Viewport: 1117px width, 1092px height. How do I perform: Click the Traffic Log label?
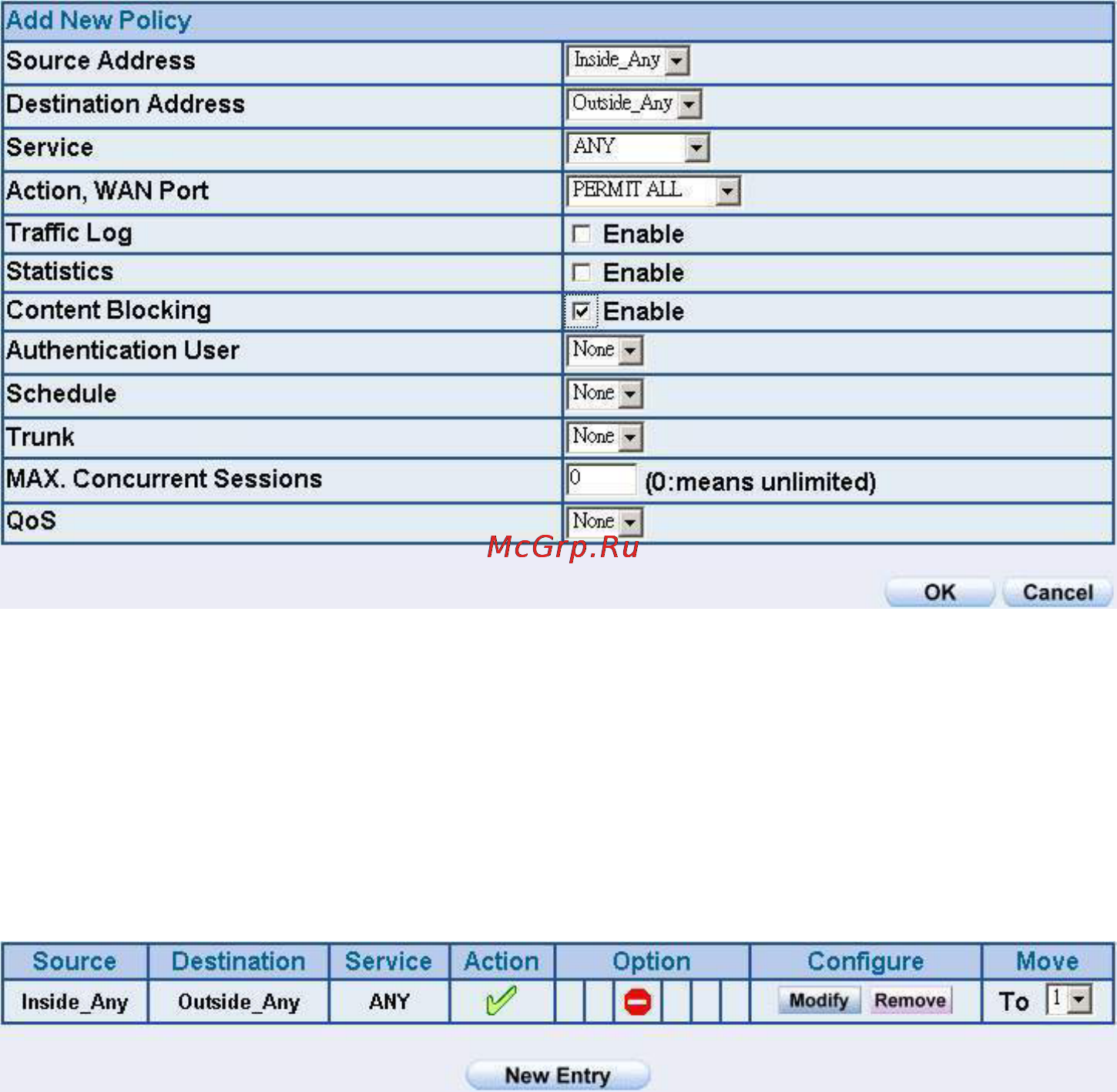click(69, 233)
